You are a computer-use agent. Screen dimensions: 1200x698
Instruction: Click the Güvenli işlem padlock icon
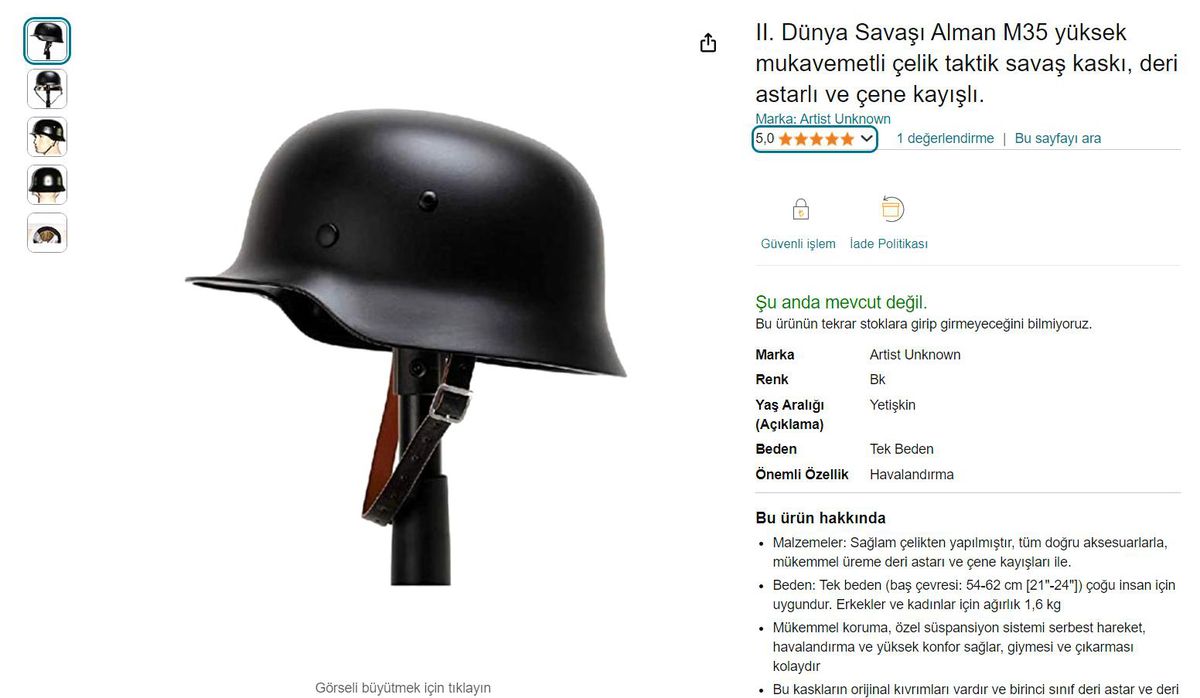[x=800, y=210]
